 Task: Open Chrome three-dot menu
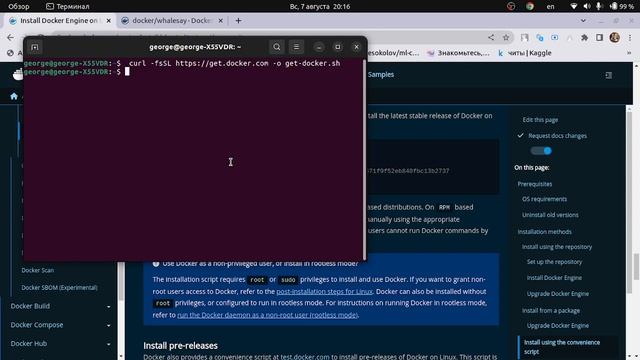point(630,38)
